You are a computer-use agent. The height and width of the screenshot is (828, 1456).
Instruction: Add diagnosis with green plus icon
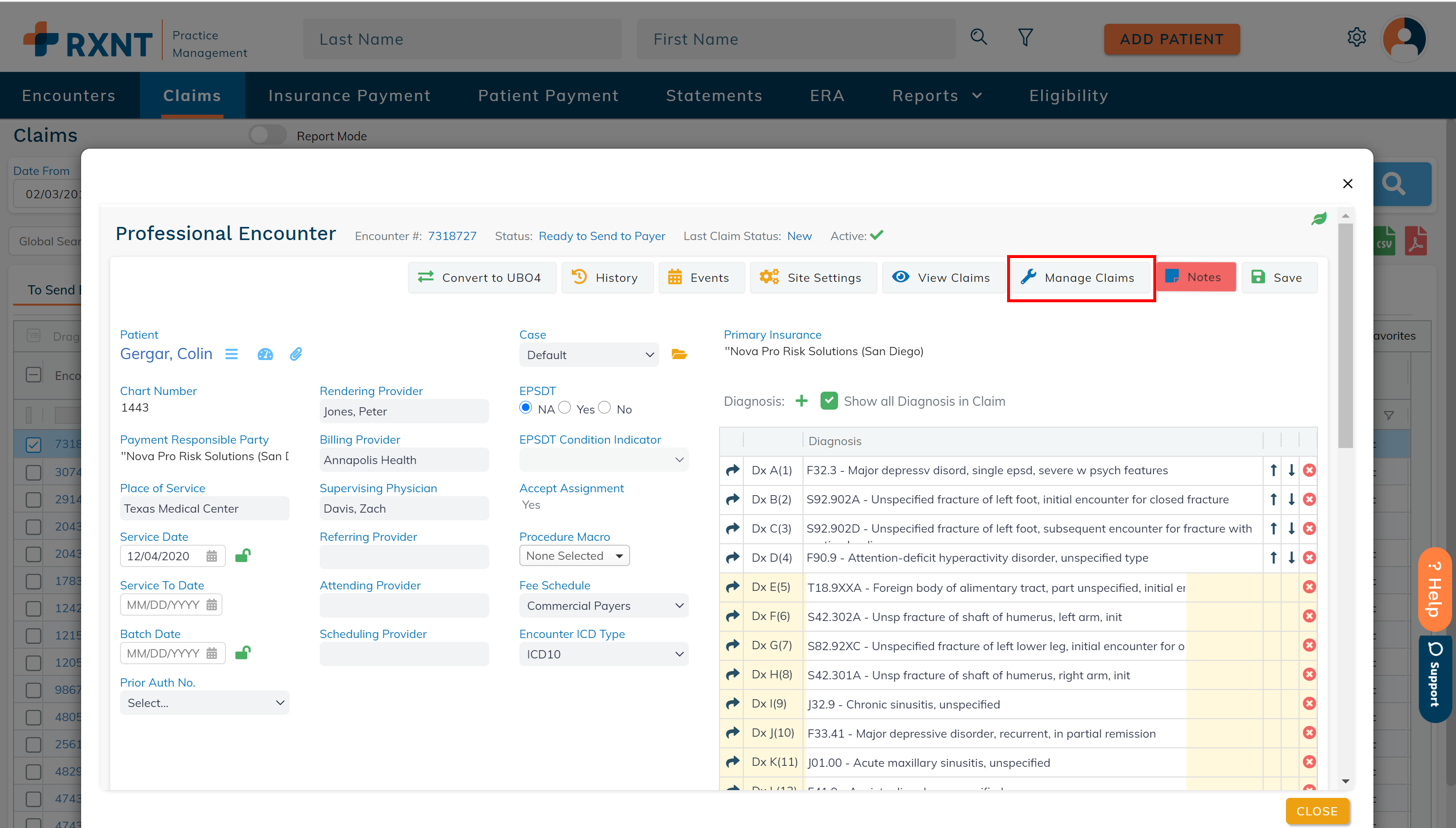click(802, 401)
